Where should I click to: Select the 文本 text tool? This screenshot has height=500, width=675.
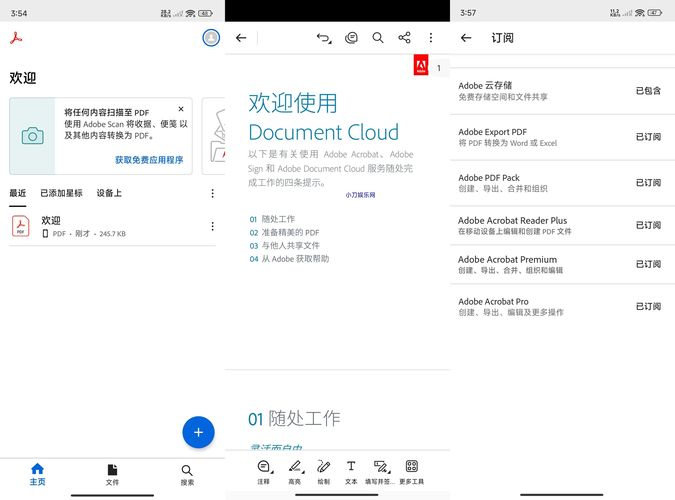click(x=351, y=472)
